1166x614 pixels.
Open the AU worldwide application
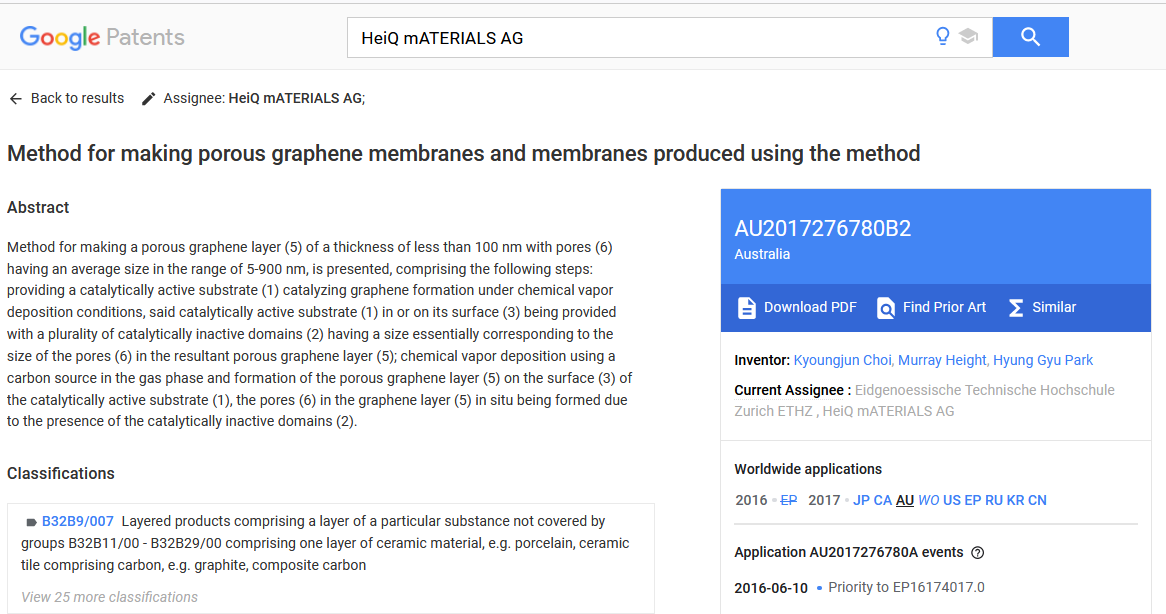click(x=905, y=500)
